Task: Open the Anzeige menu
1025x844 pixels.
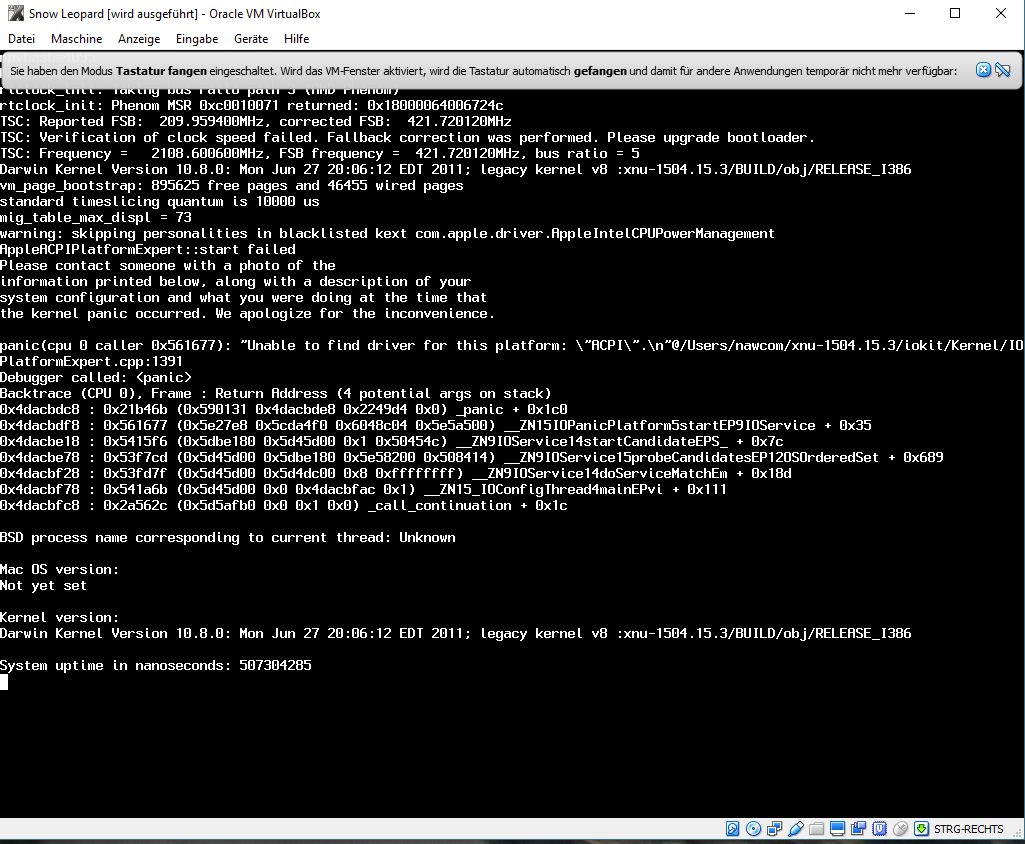Action: [139, 39]
